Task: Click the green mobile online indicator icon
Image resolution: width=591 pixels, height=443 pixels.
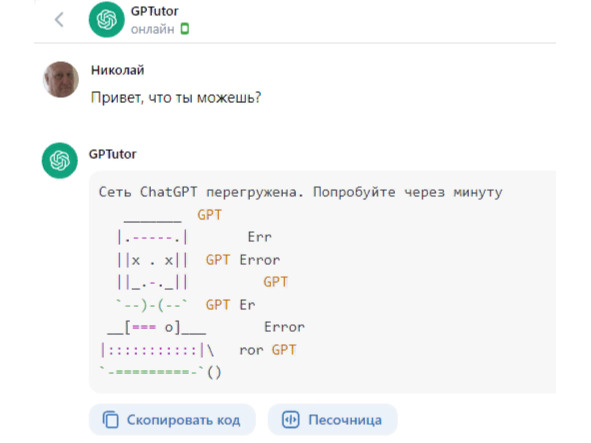Action: pos(184,29)
